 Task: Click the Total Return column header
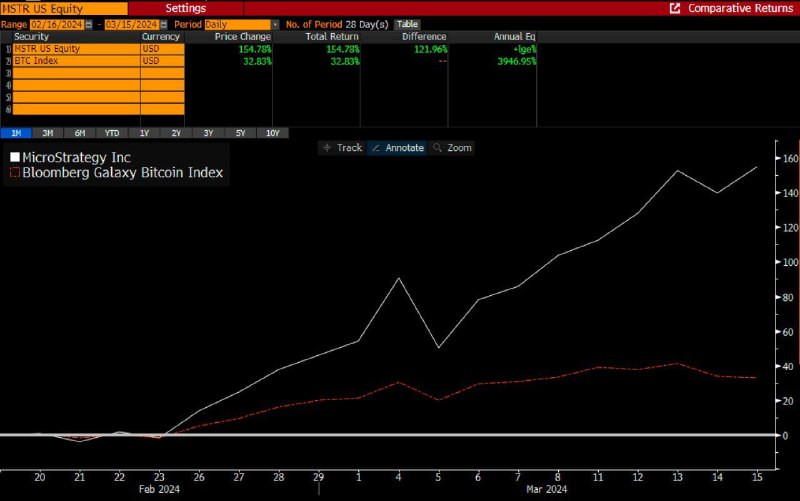pos(332,37)
